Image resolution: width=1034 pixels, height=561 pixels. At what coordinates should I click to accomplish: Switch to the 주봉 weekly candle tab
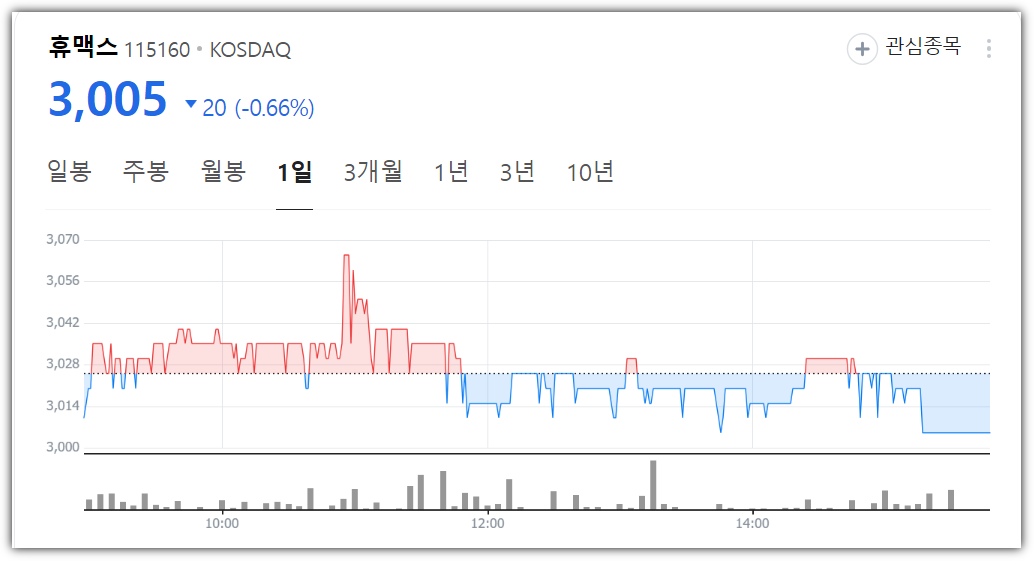click(146, 171)
